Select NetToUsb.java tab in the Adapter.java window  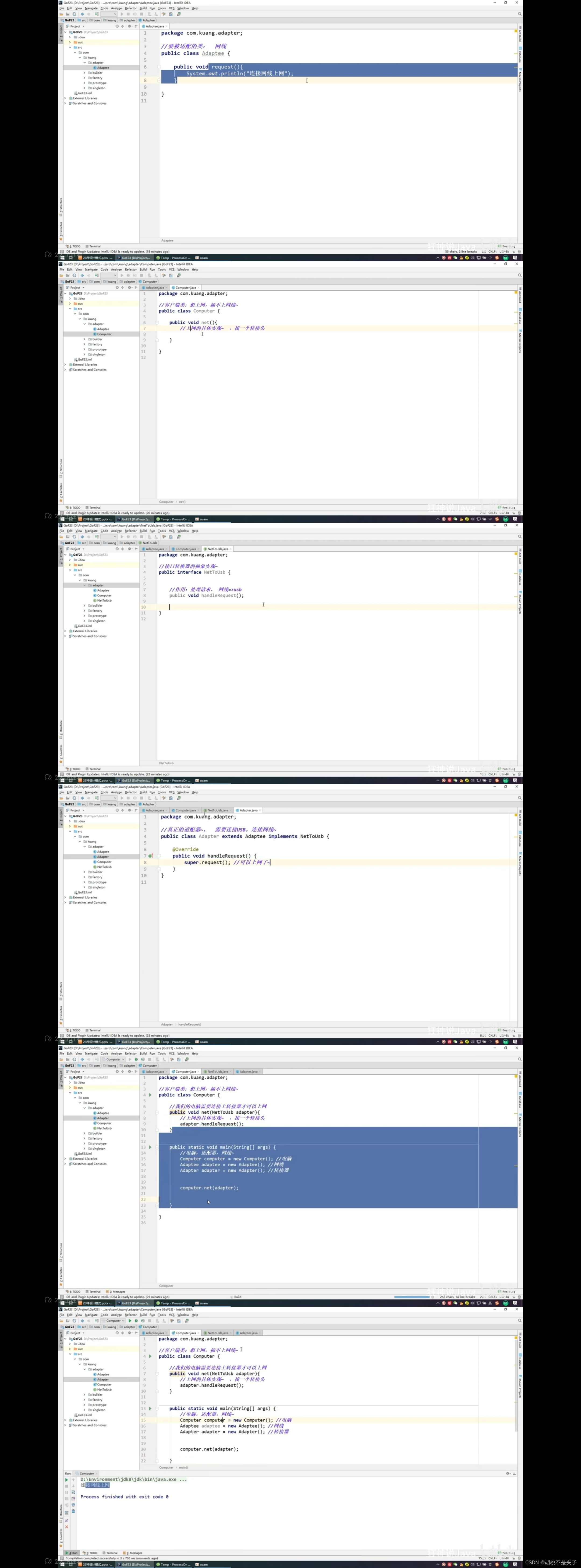tap(217, 810)
